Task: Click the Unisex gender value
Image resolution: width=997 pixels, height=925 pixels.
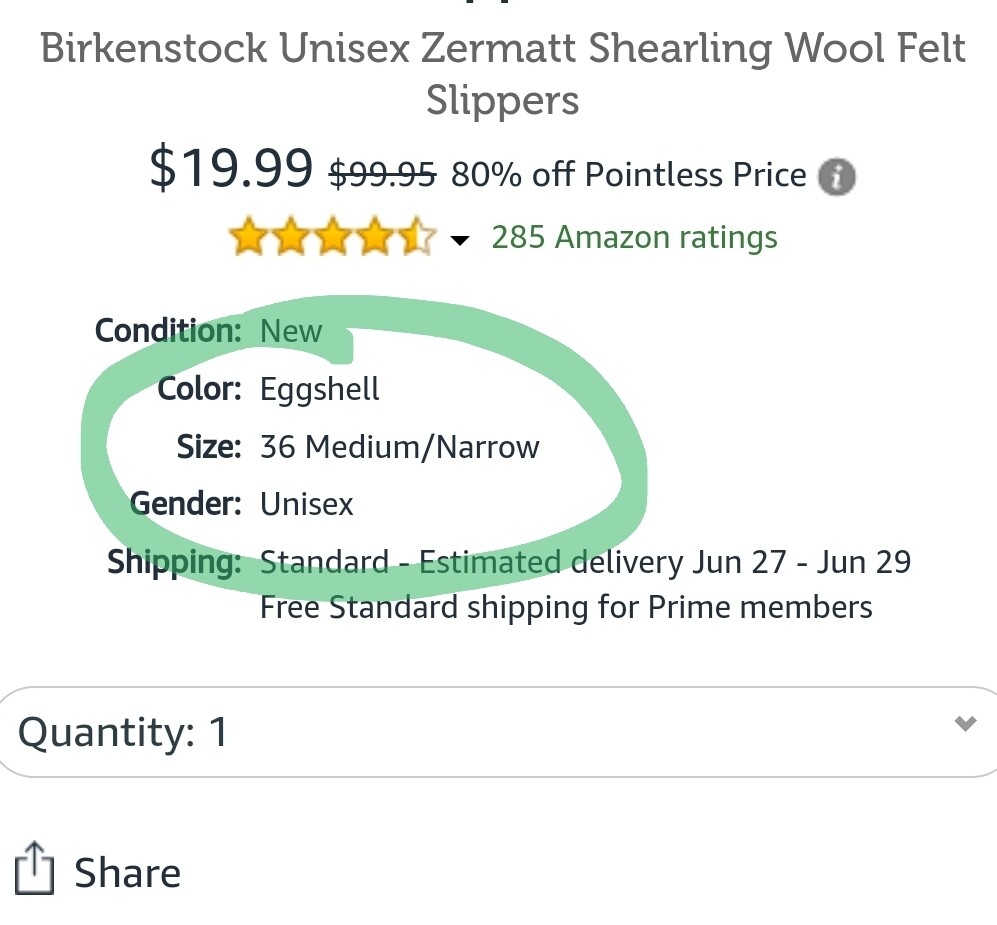Action: [307, 504]
